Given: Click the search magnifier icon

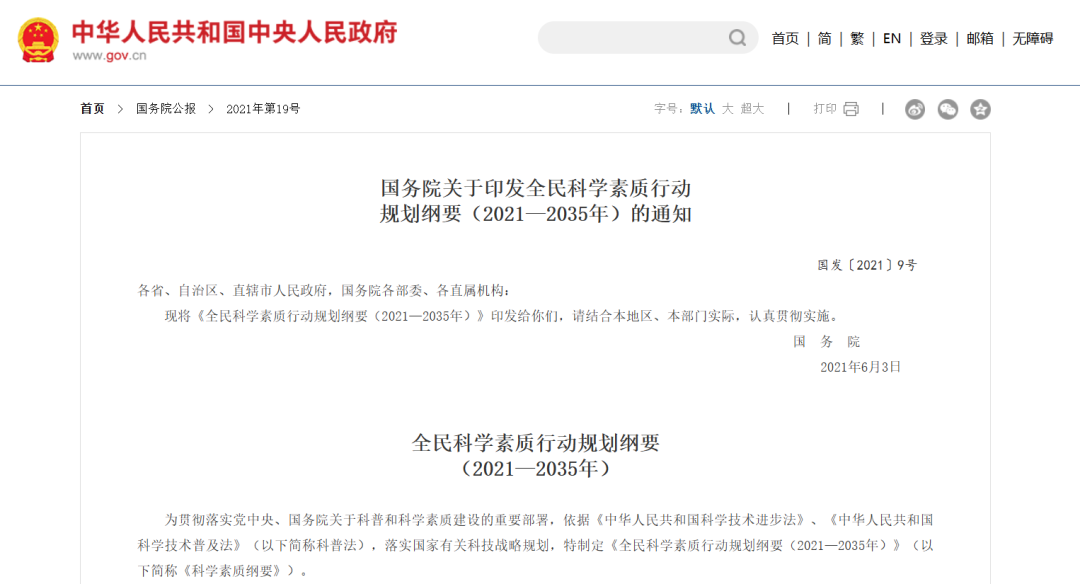Looking at the screenshot, I should click(737, 38).
